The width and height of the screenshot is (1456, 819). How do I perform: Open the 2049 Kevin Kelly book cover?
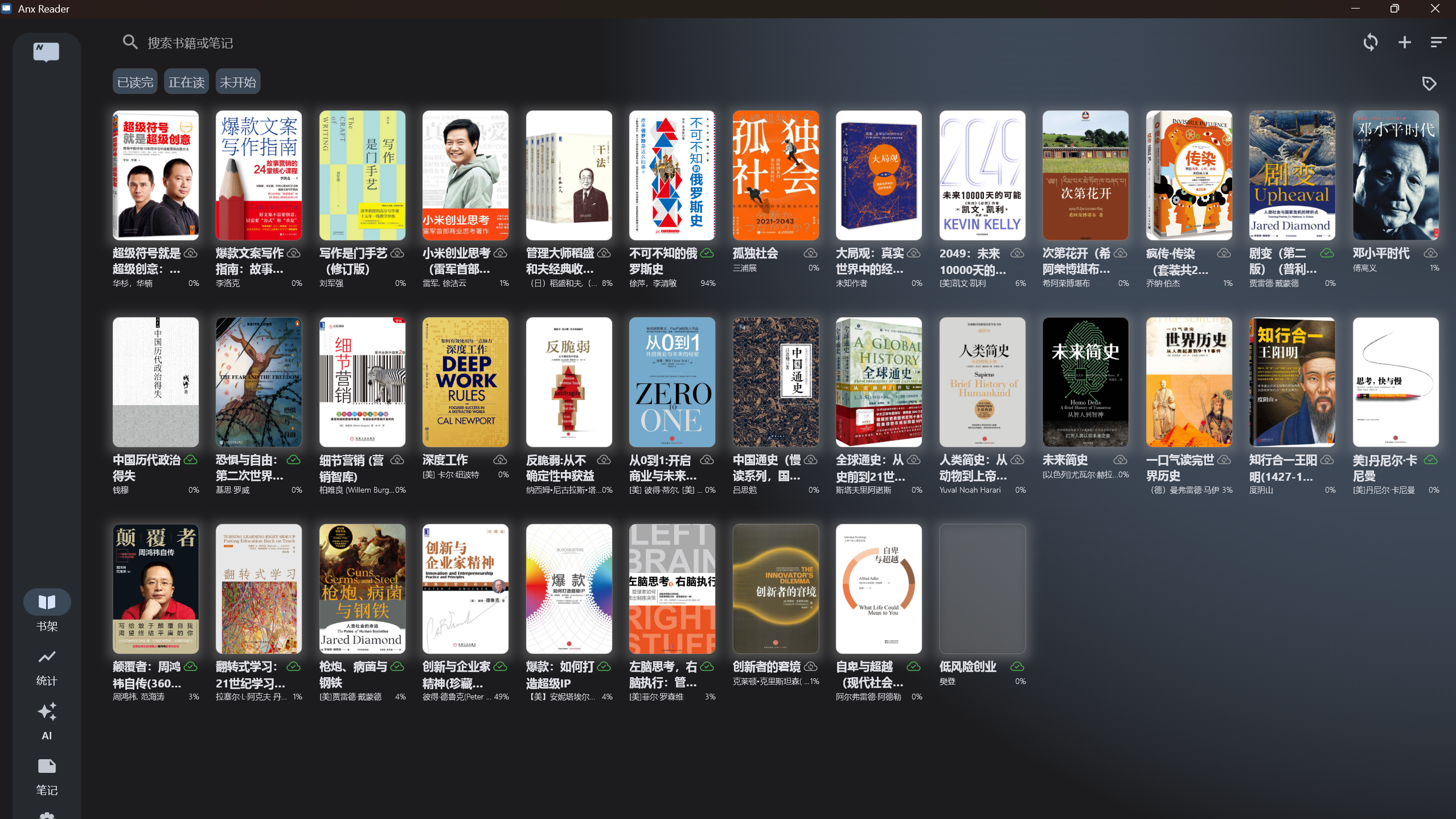tap(982, 175)
